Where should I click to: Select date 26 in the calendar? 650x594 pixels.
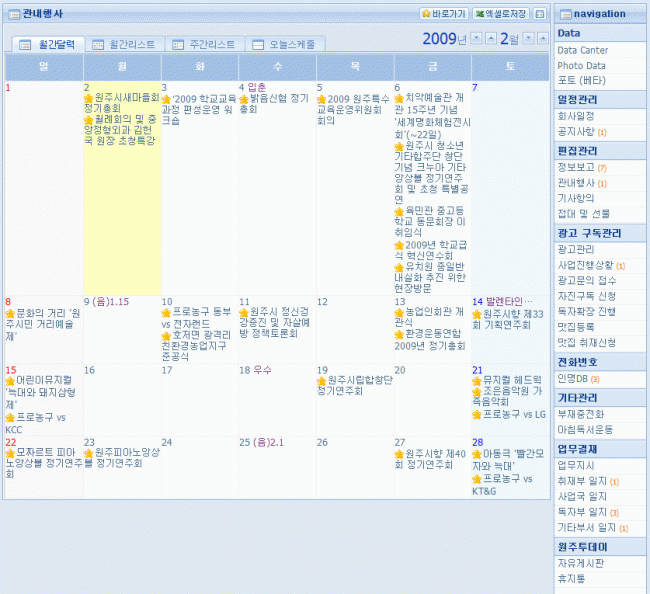pyautogui.click(x=322, y=443)
